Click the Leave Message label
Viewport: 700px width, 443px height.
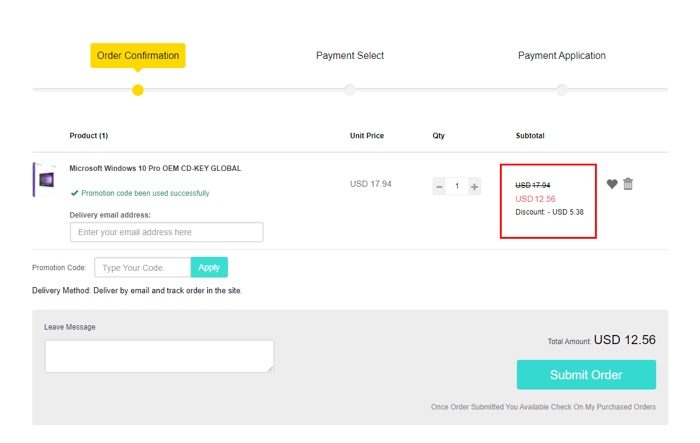click(70, 327)
